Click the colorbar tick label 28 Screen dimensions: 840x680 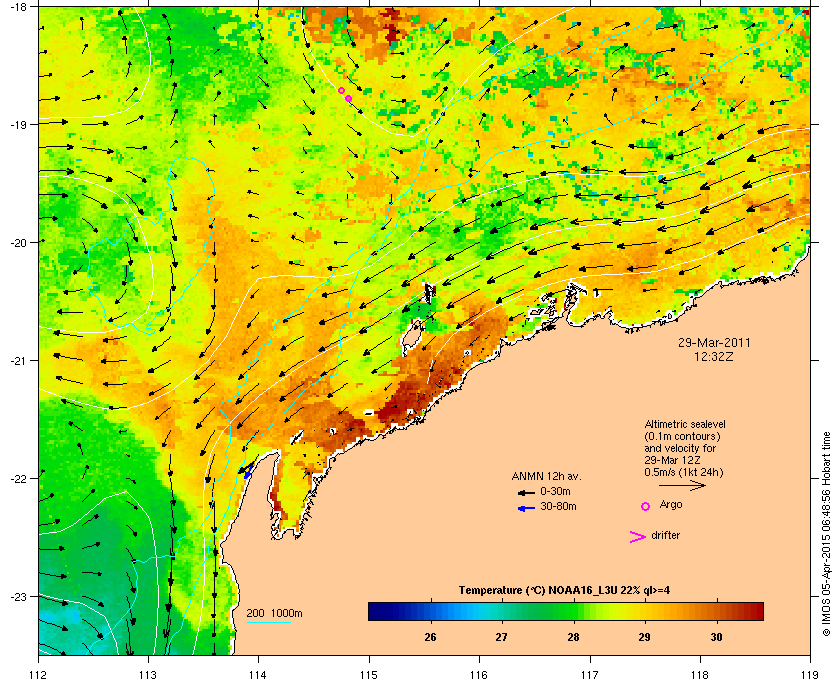click(x=573, y=637)
